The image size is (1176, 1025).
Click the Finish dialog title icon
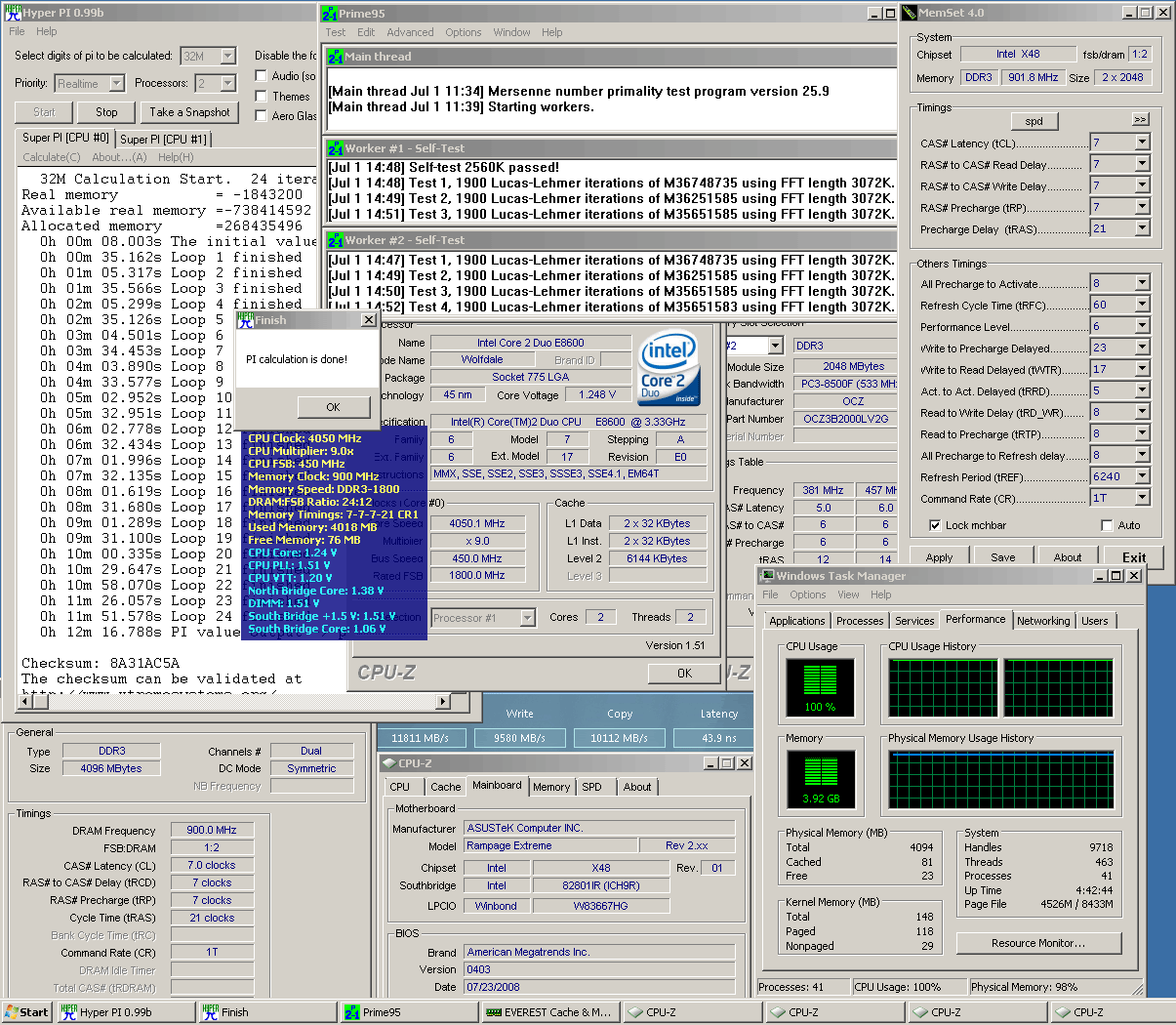246,319
